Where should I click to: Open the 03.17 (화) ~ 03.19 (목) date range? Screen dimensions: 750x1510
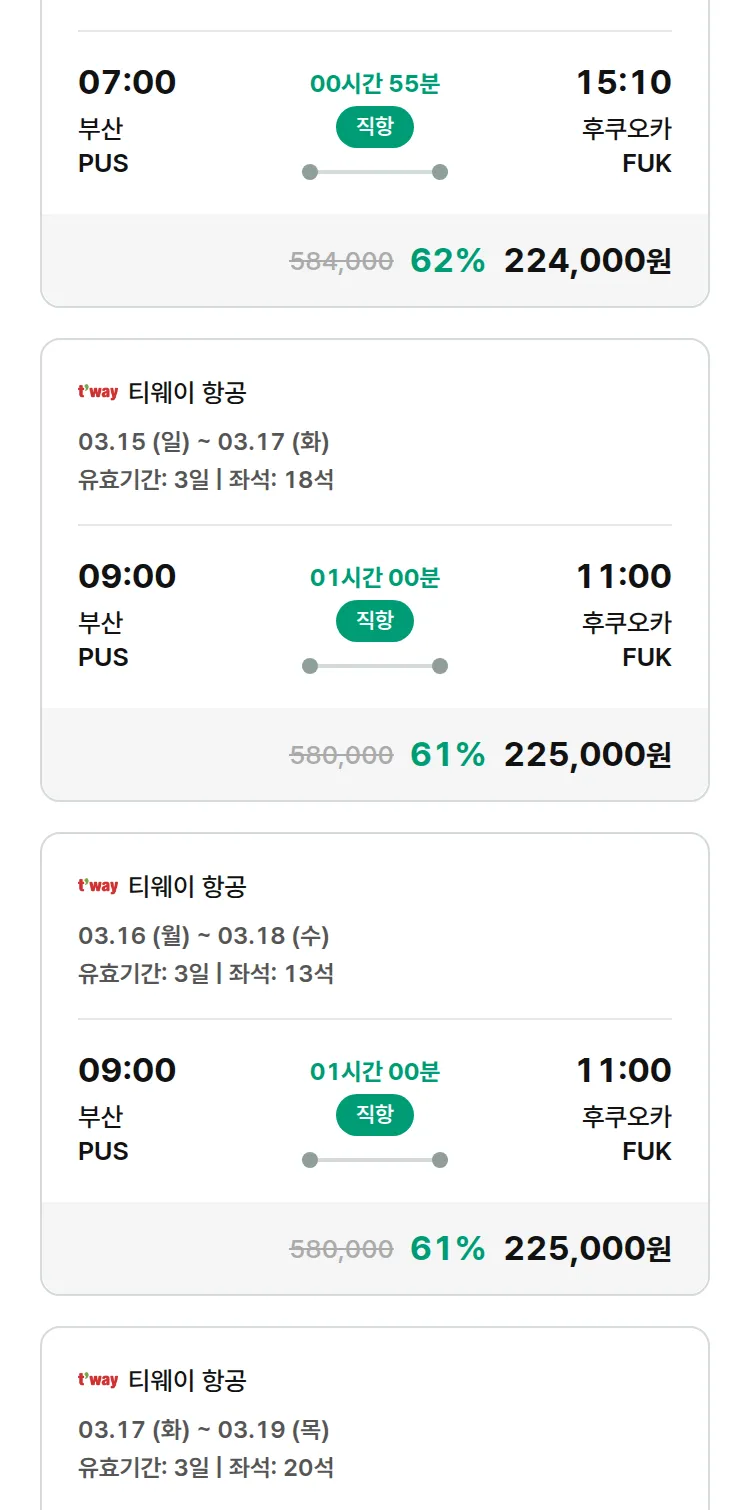tap(203, 1430)
